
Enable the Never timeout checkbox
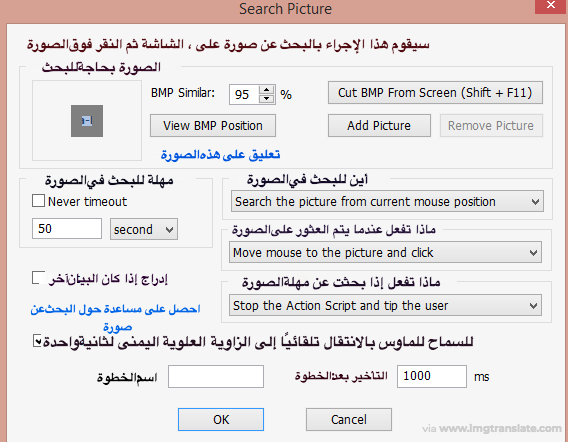pos(38,201)
